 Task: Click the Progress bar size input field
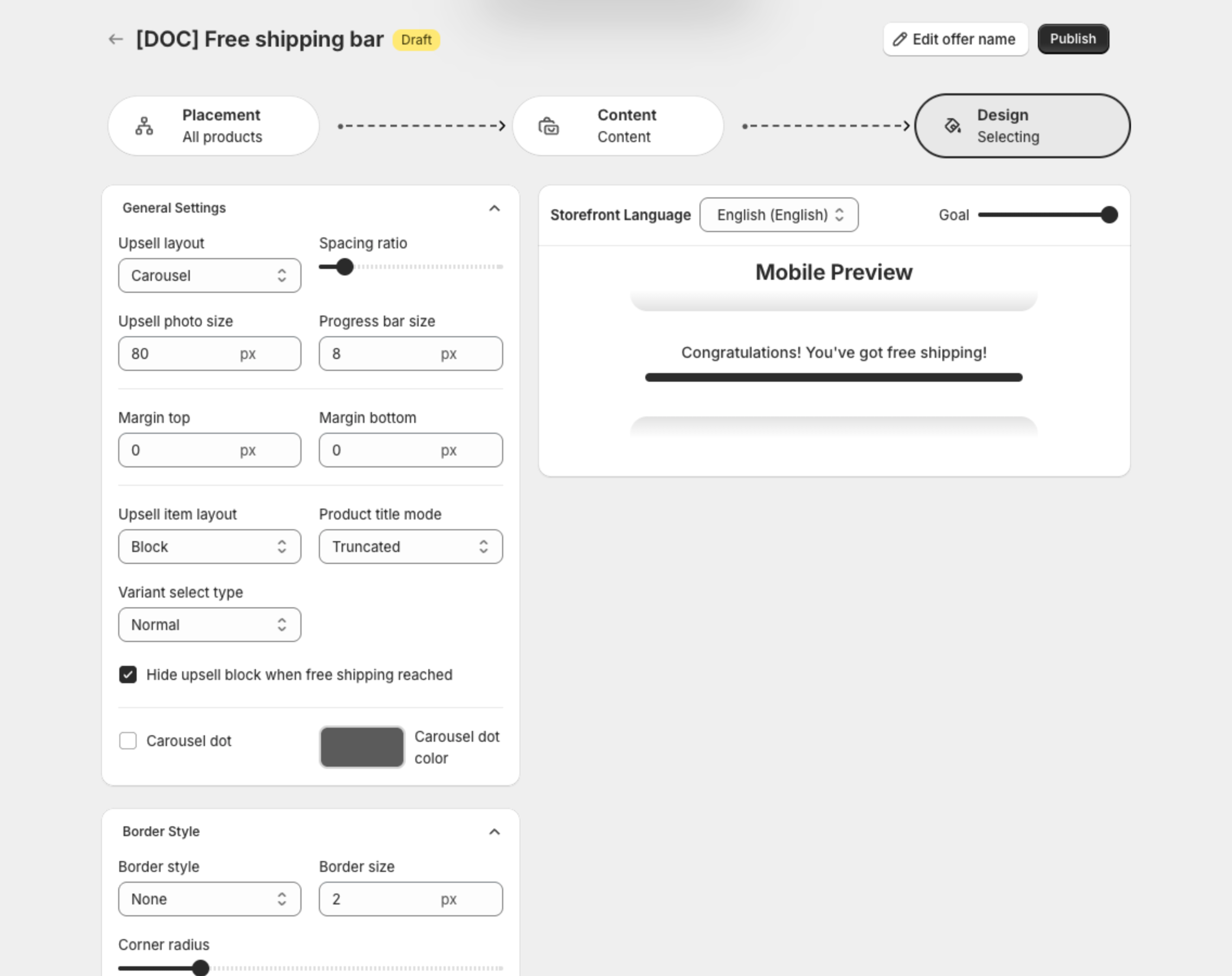click(411, 354)
